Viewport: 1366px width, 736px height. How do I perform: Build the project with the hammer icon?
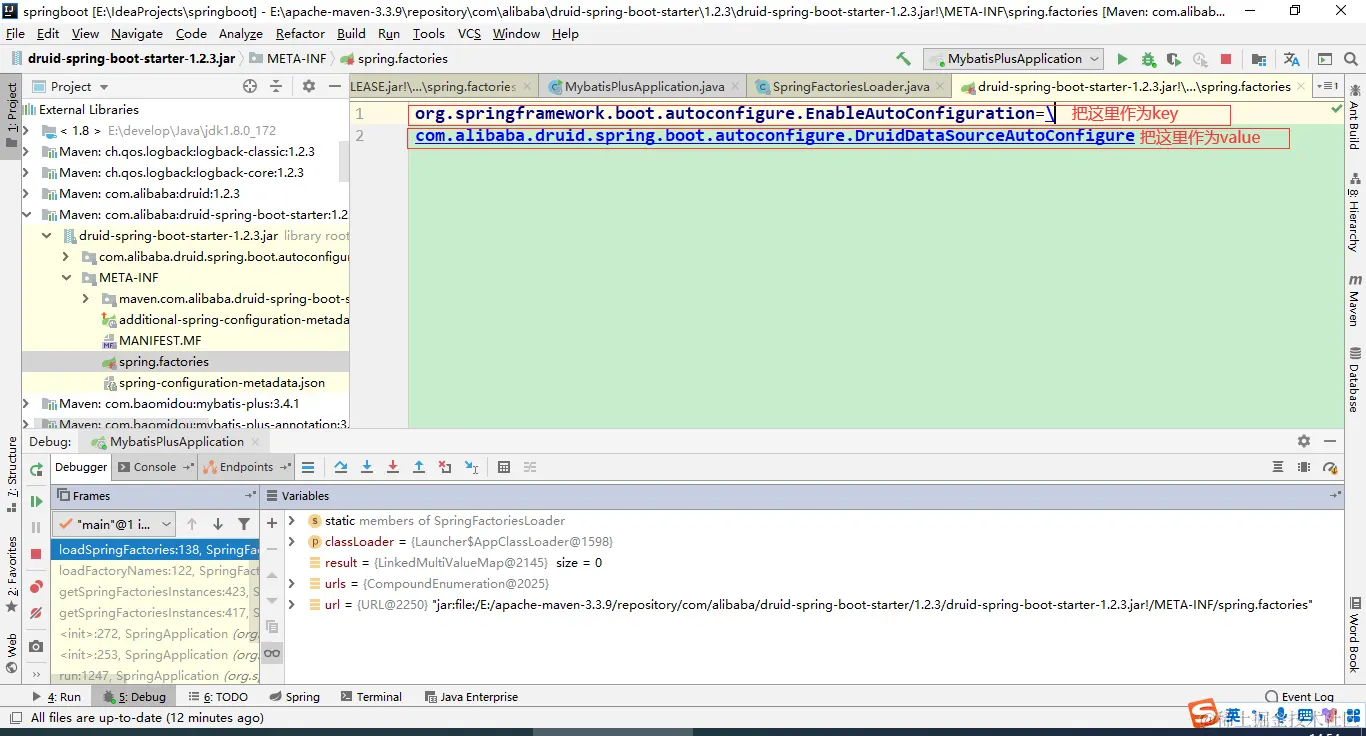903,59
